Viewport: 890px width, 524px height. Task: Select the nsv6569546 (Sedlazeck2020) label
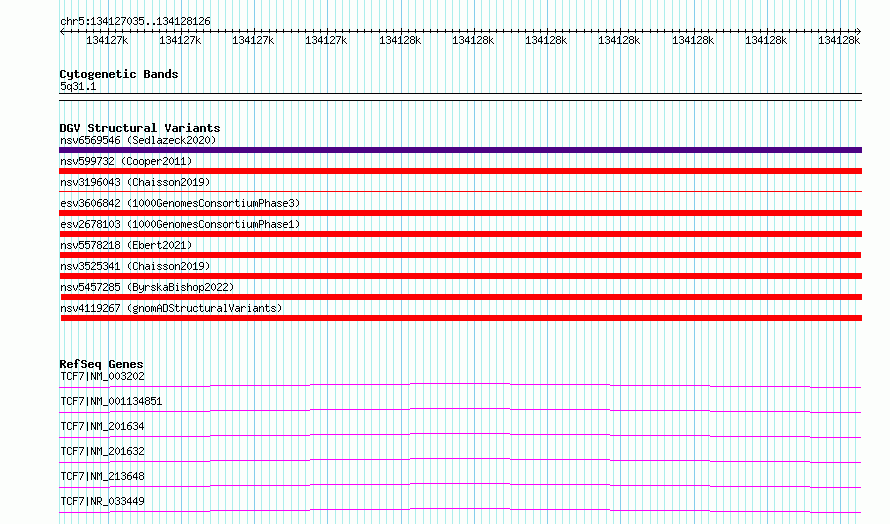click(x=138, y=140)
